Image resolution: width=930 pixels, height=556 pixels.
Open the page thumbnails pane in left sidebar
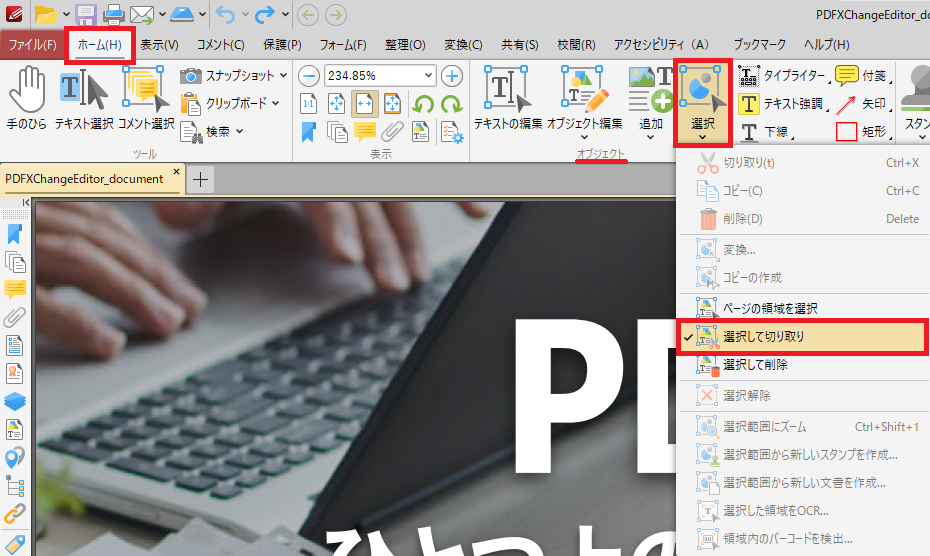point(14,262)
